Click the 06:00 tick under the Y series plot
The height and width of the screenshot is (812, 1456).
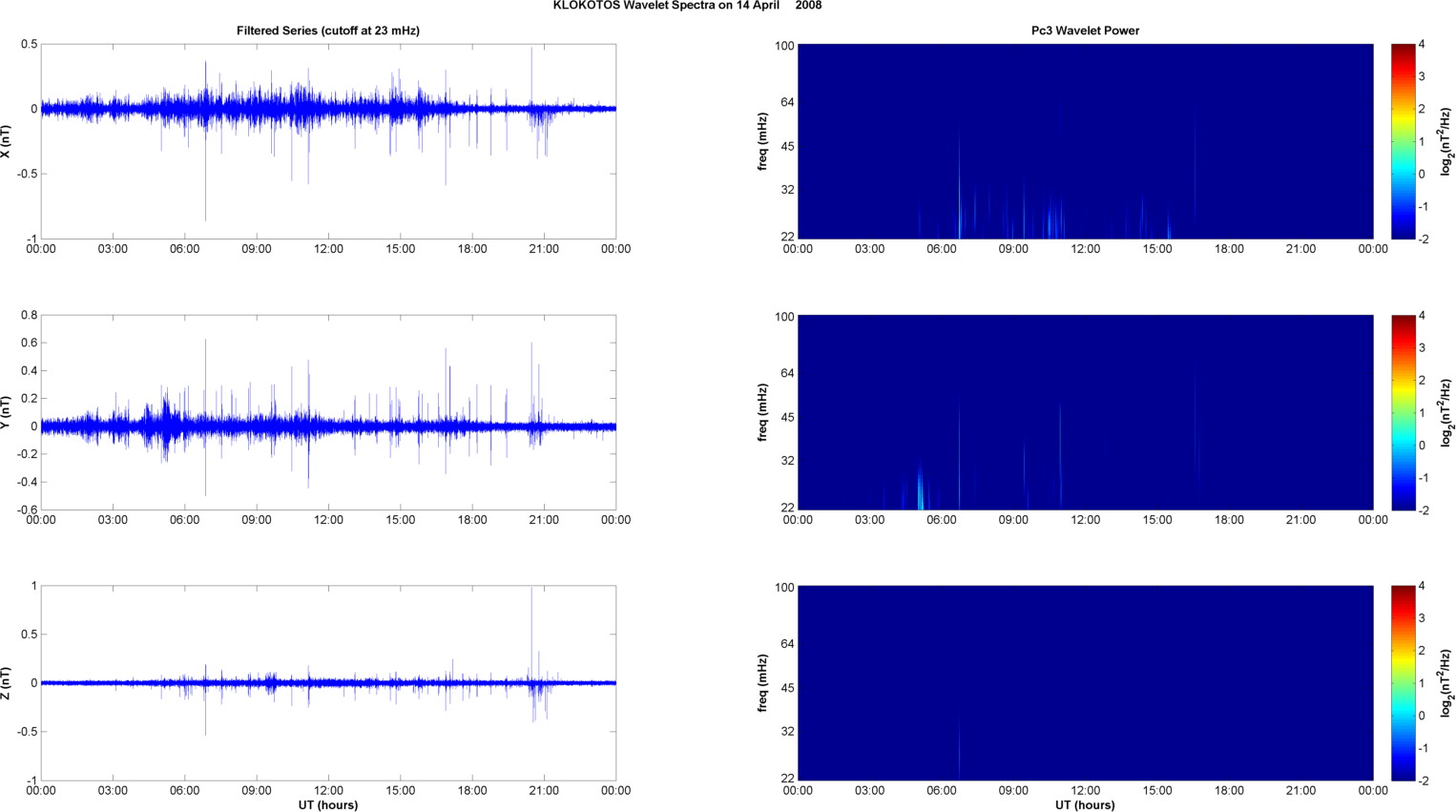[x=185, y=520]
